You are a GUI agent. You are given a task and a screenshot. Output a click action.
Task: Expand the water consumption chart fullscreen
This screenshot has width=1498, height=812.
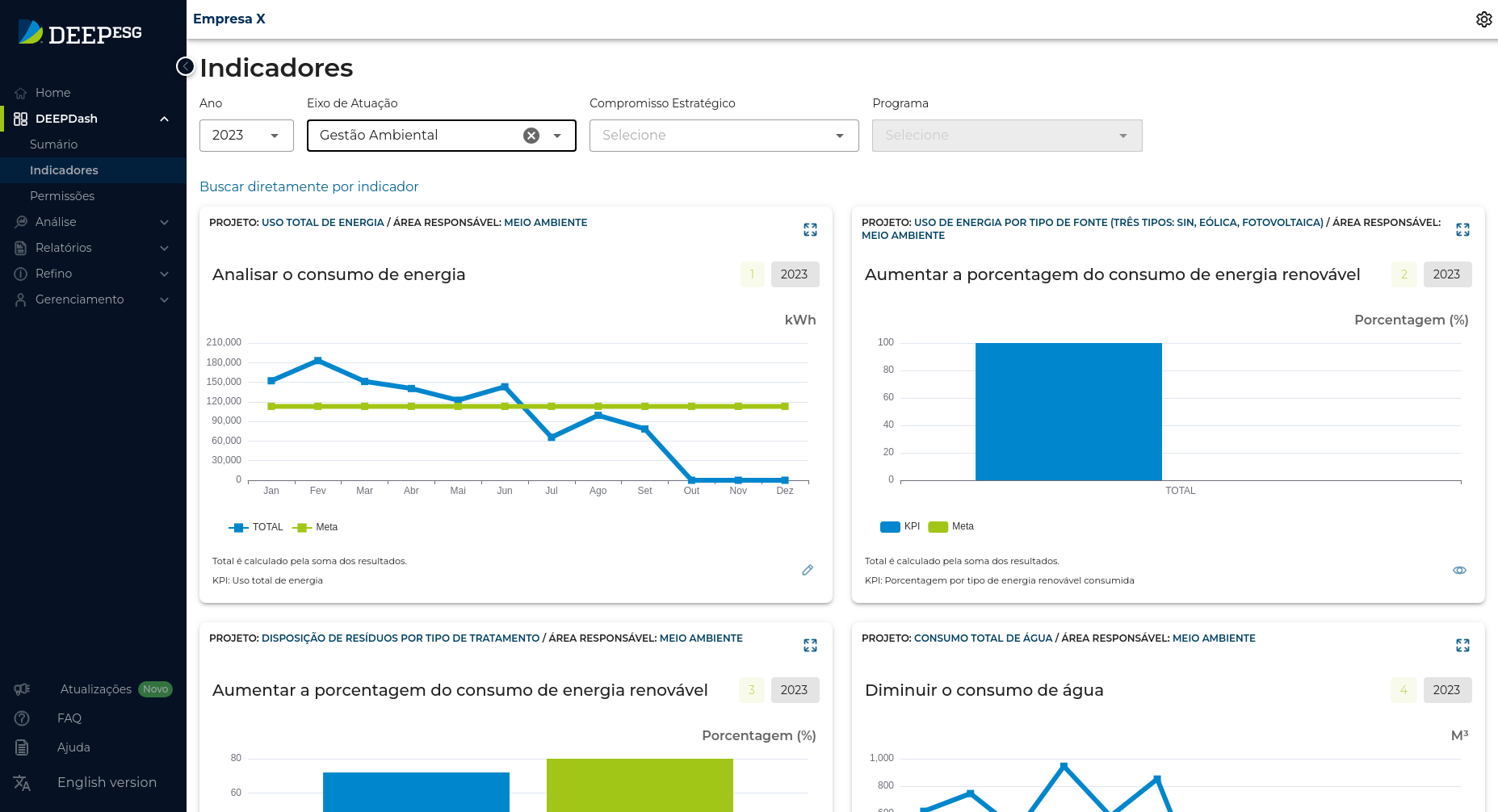coord(1462,646)
